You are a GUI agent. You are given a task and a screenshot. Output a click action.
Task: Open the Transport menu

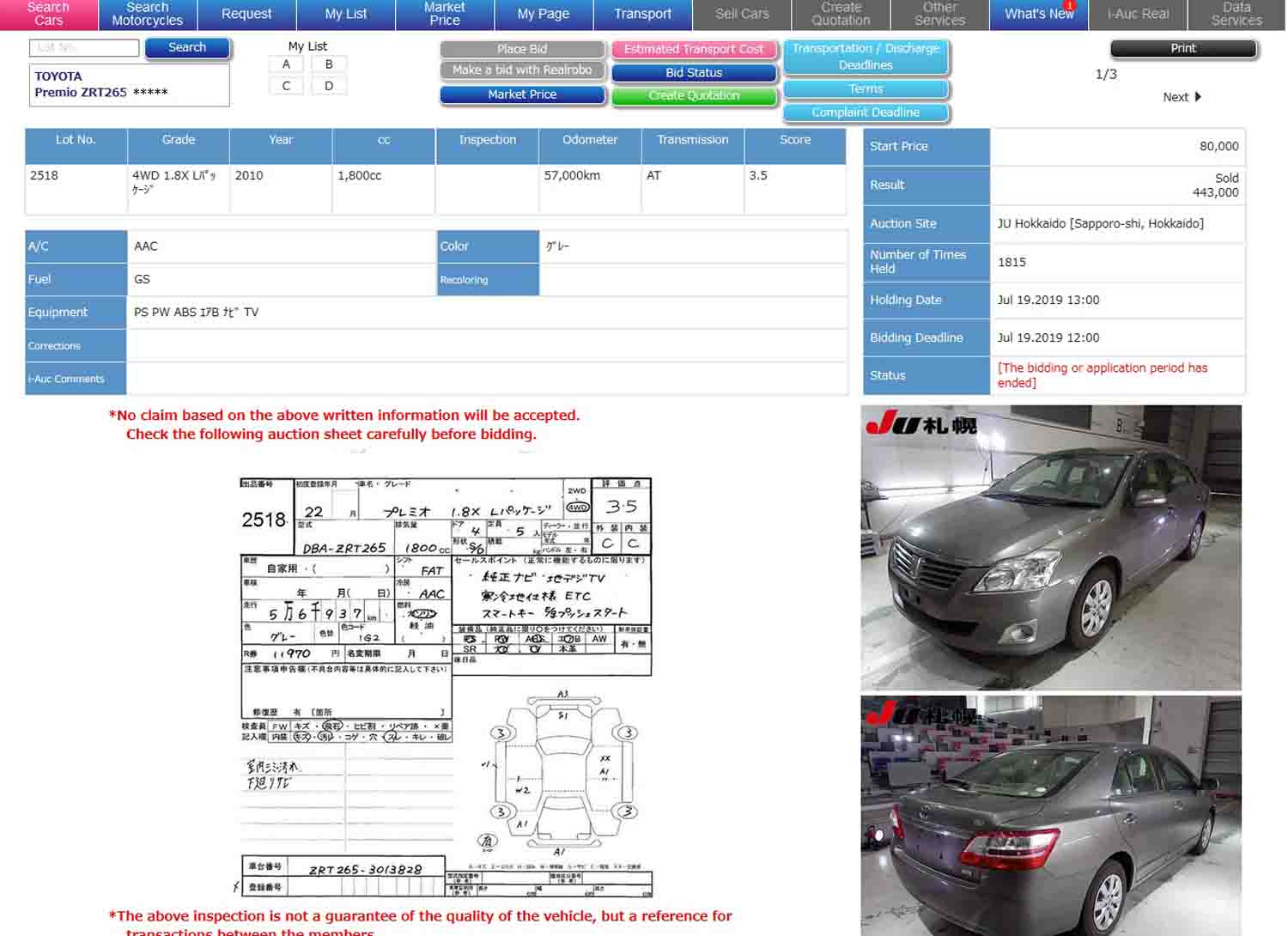click(x=642, y=14)
